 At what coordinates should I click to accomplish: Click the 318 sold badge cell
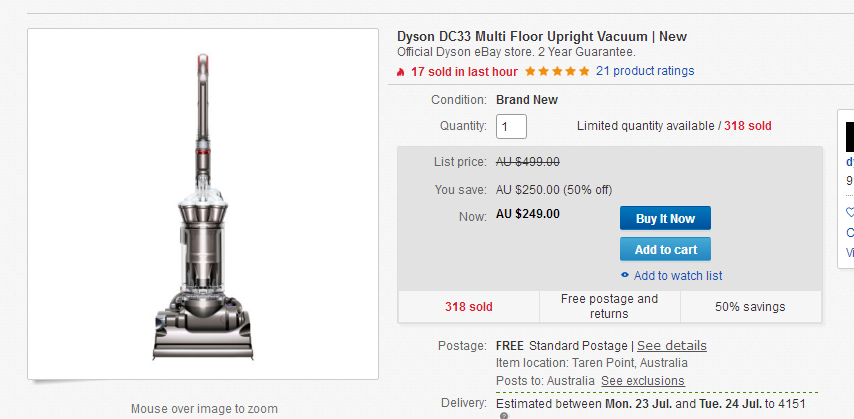point(468,307)
